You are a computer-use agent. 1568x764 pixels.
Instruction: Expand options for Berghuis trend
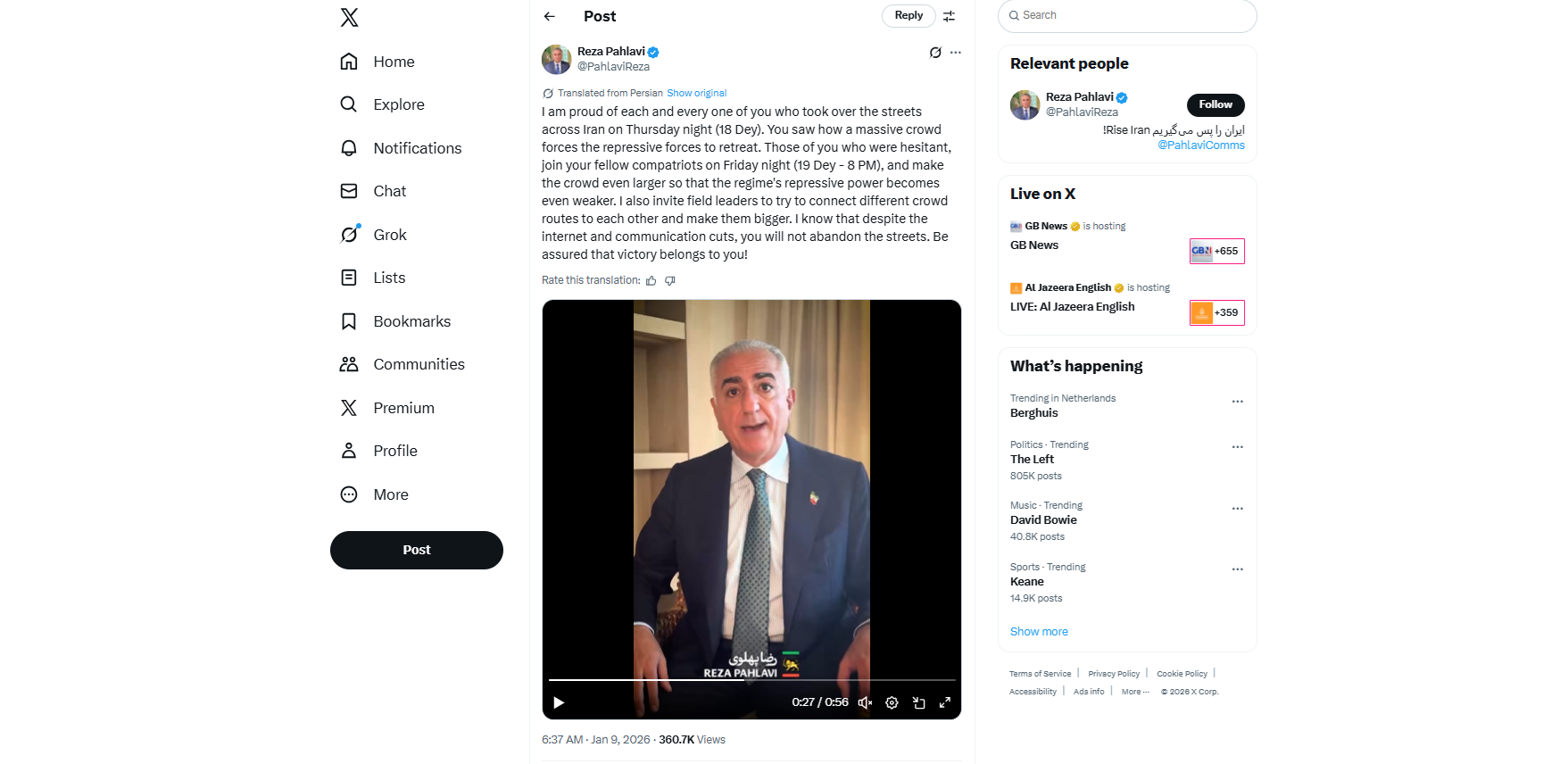click(1237, 402)
